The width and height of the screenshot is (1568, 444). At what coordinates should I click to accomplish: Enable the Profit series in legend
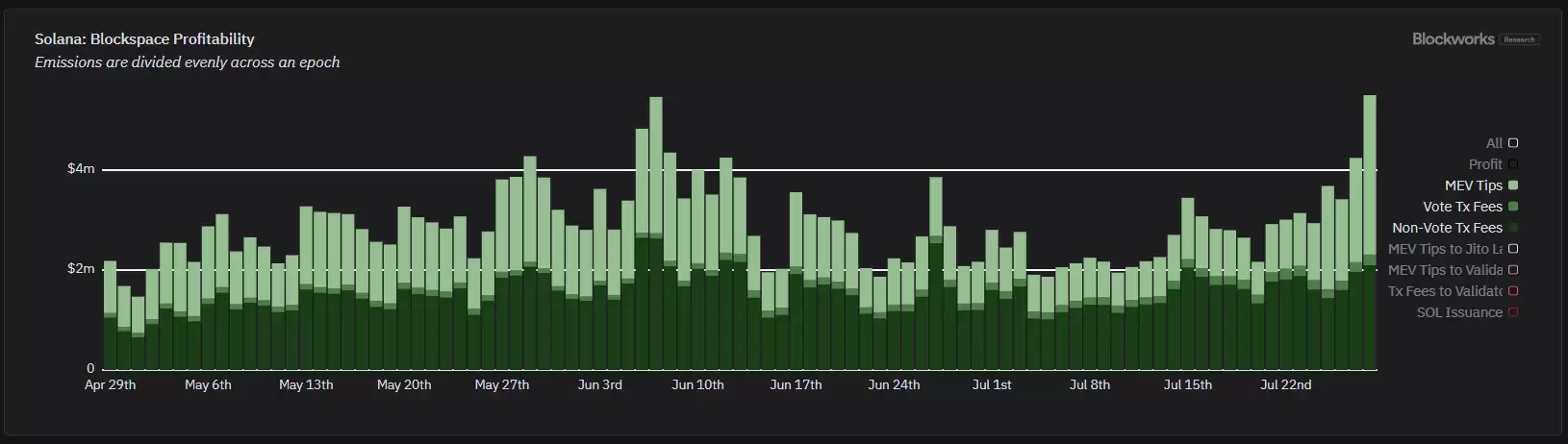tap(1513, 164)
